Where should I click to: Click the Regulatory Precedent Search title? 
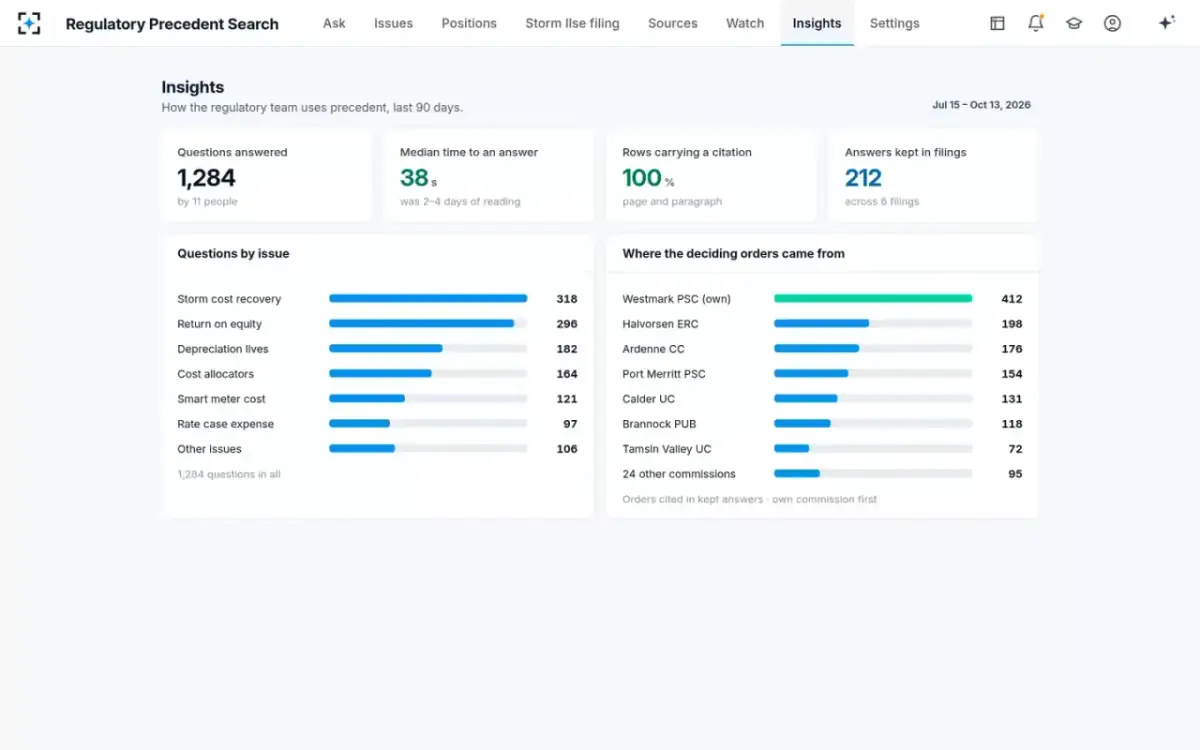tap(172, 24)
